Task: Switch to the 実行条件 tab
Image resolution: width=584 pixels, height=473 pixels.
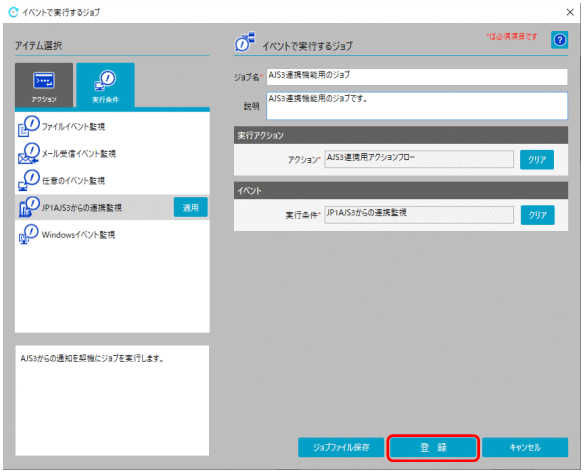Action: click(x=105, y=85)
